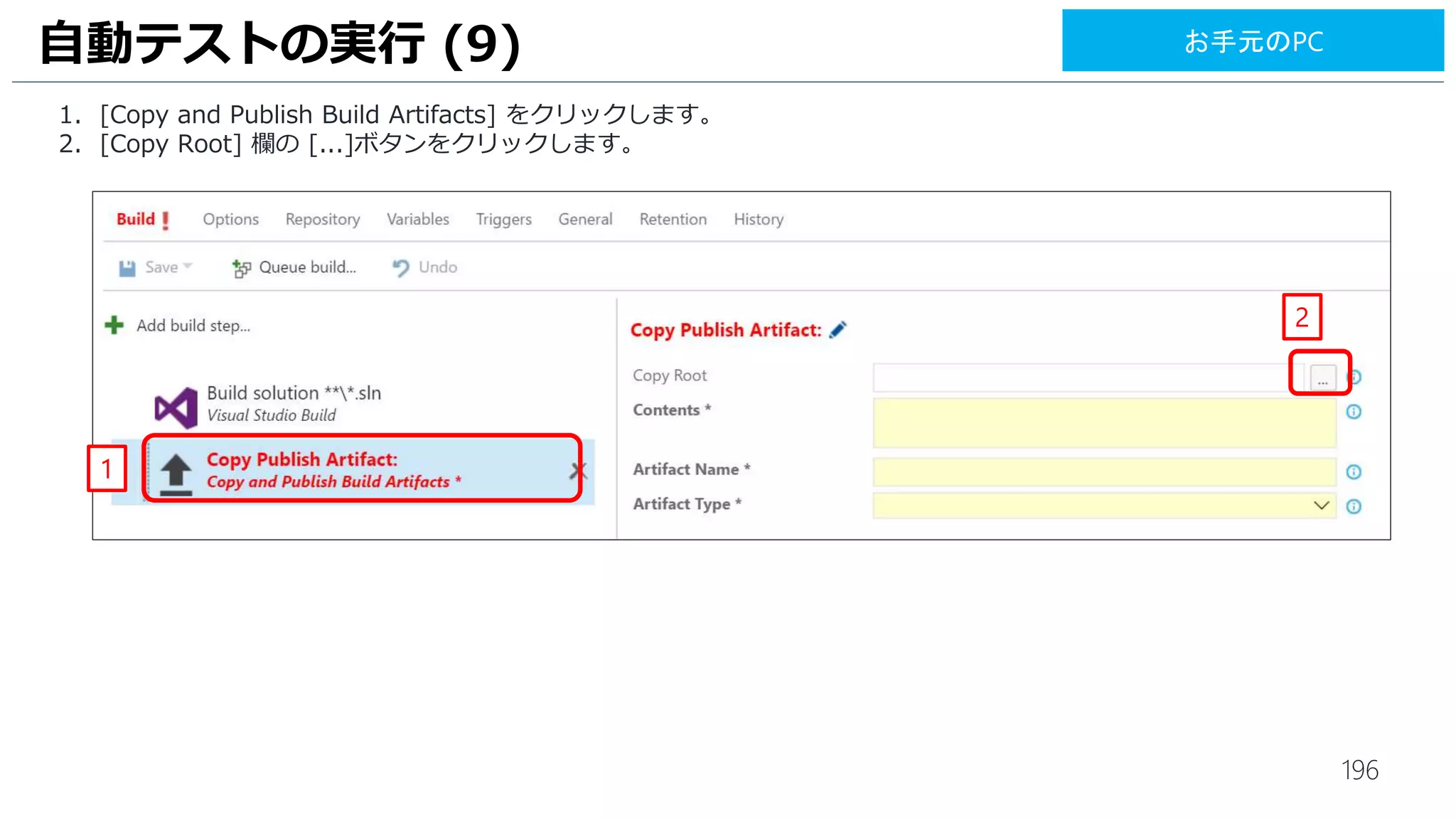Expand the Save dropdown arrow
Image resolution: width=1456 pixels, height=819 pixels.
click(x=188, y=267)
